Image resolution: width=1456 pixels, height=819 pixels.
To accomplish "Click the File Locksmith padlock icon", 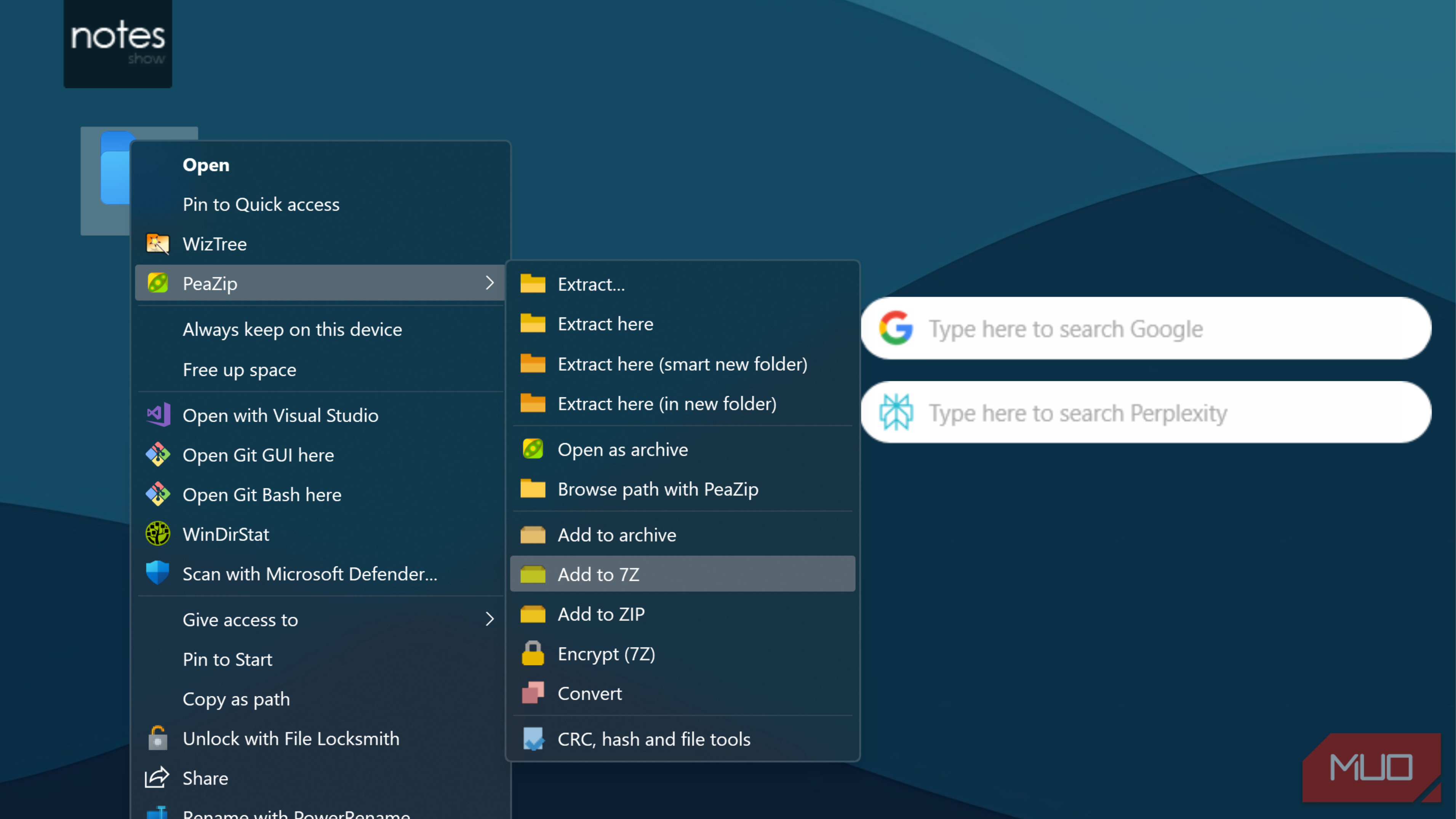I will tap(158, 738).
